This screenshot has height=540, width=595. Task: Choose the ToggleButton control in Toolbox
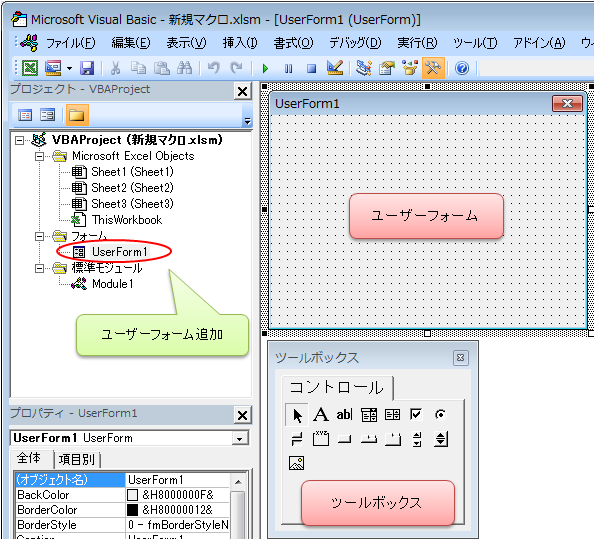click(x=297, y=439)
